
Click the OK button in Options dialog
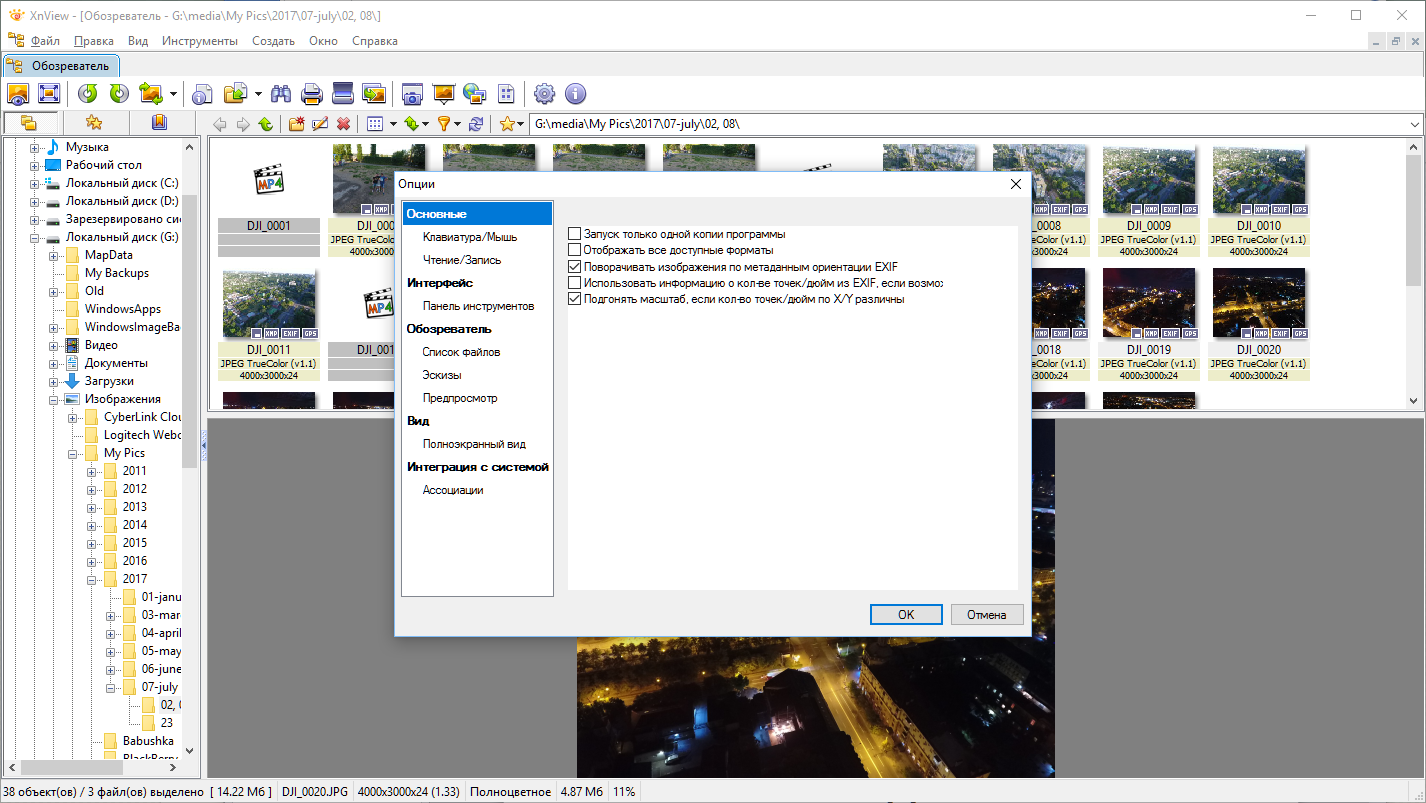[x=906, y=614]
